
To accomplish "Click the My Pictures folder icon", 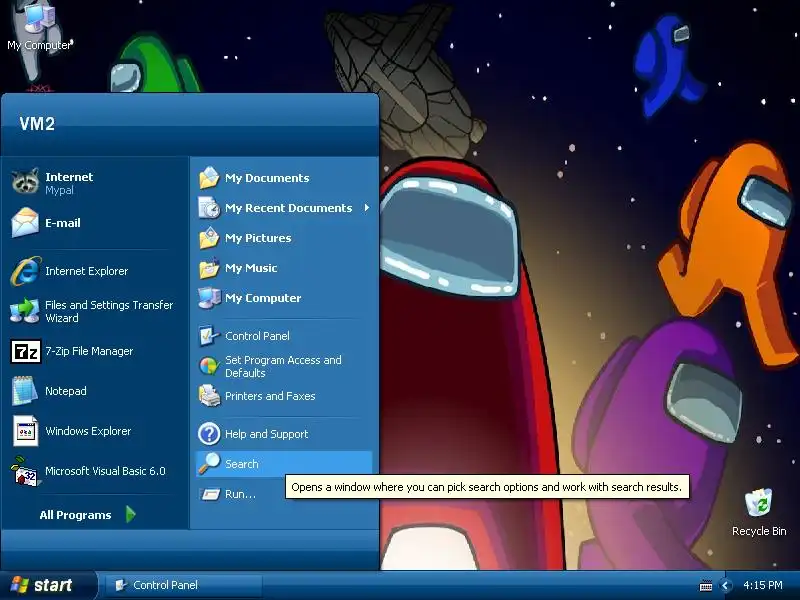I will 209,238.
